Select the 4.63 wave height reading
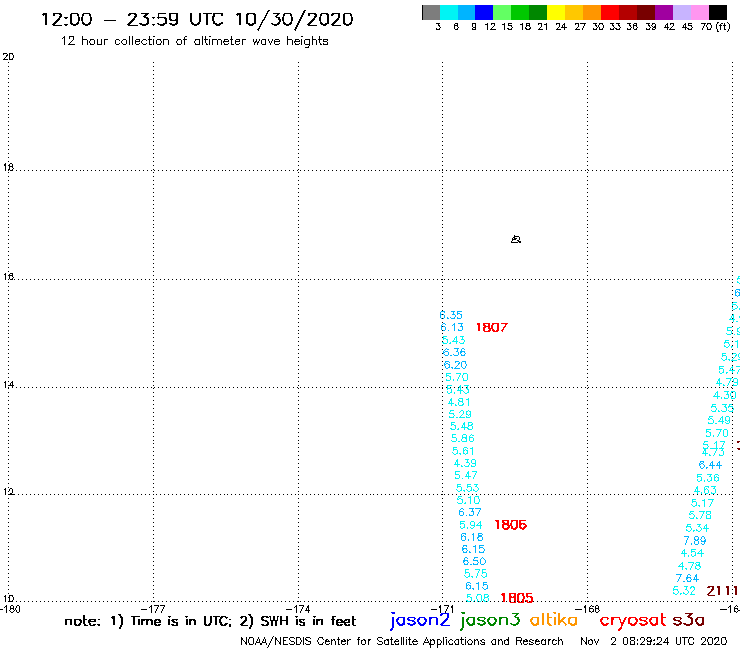Viewport: 740px width, 650px height. [x=706, y=490]
